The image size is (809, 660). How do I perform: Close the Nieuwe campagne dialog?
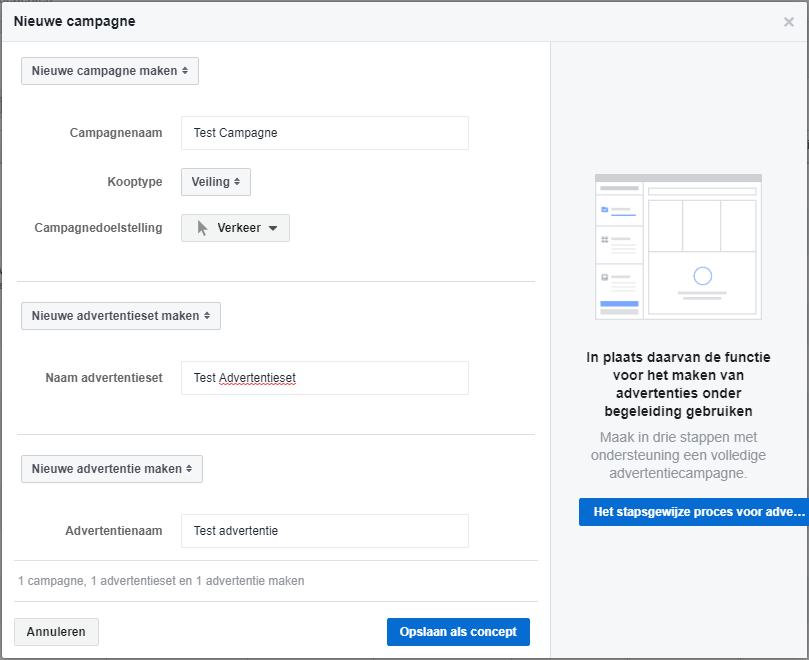[788, 22]
